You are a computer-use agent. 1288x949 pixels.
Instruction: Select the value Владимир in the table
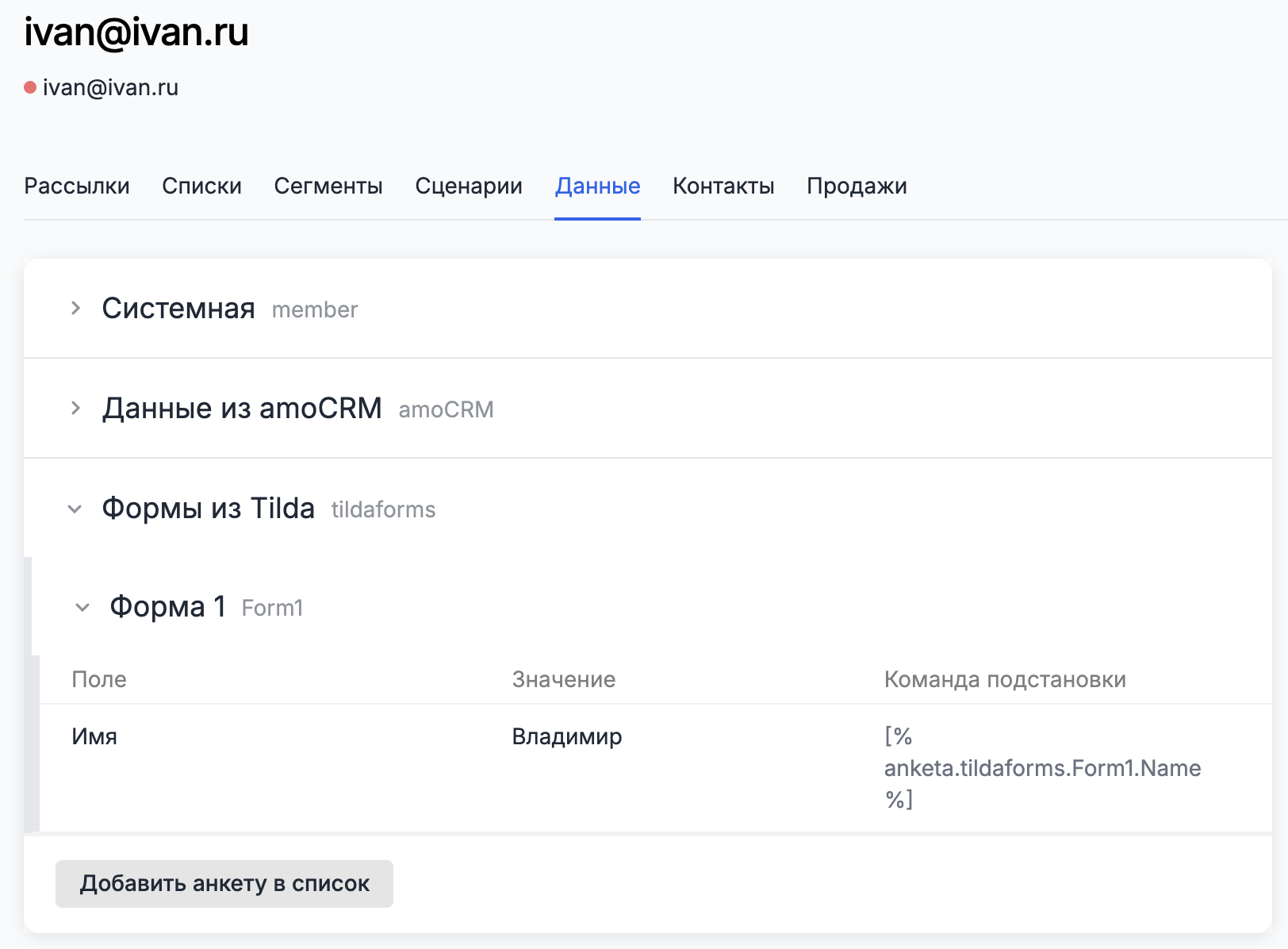566,736
